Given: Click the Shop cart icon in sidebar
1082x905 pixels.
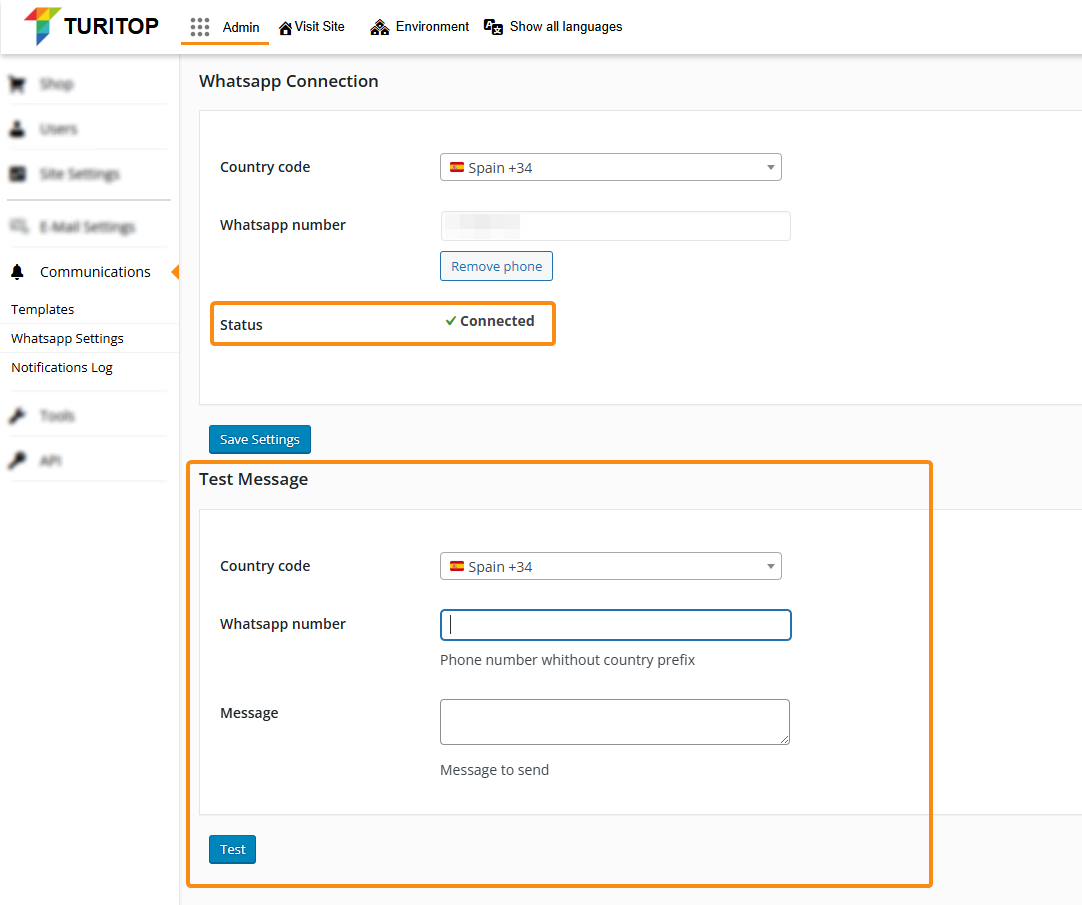Looking at the screenshot, I should pos(17,84).
